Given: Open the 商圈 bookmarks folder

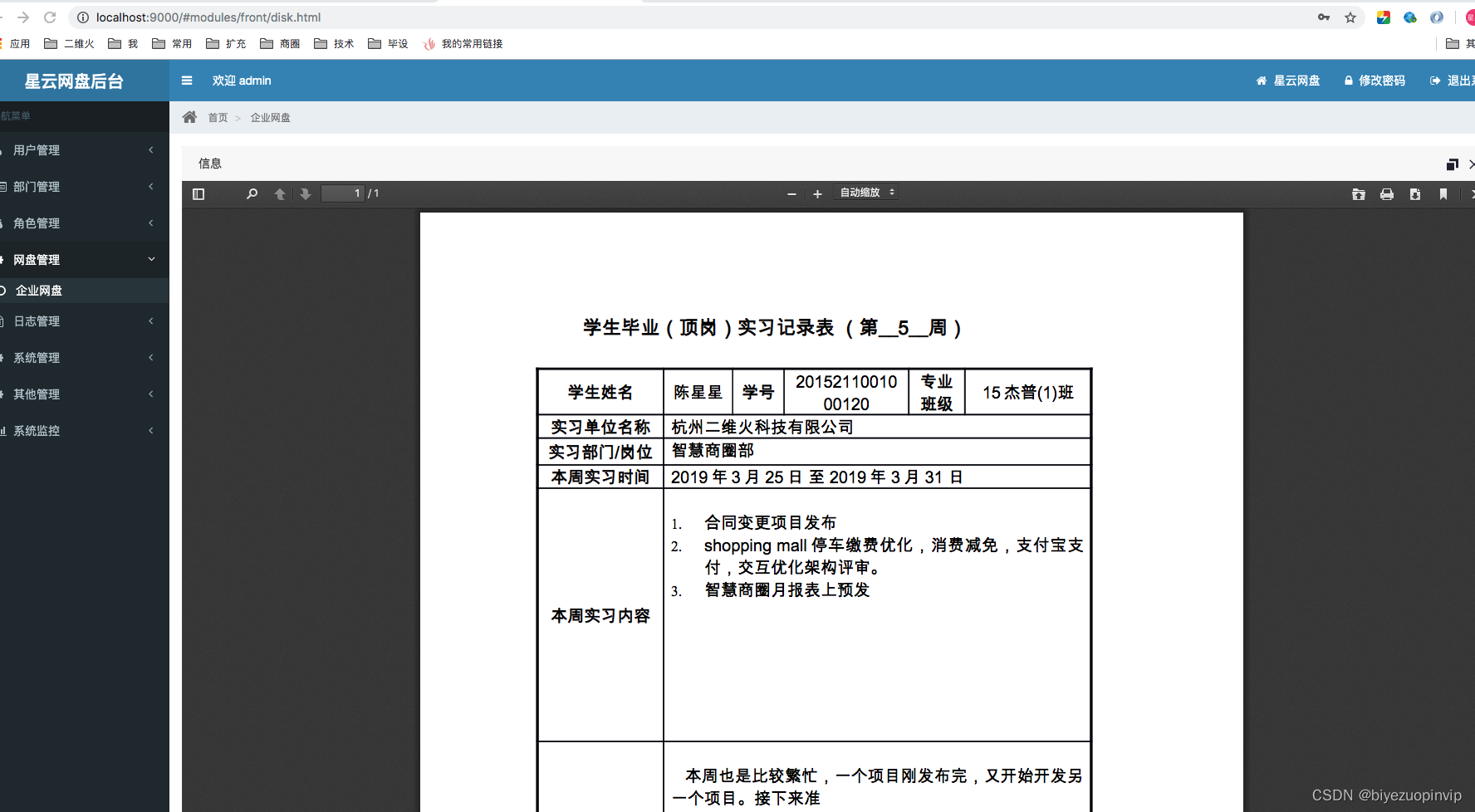Looking at the screenshot, I should coord(280,44).
